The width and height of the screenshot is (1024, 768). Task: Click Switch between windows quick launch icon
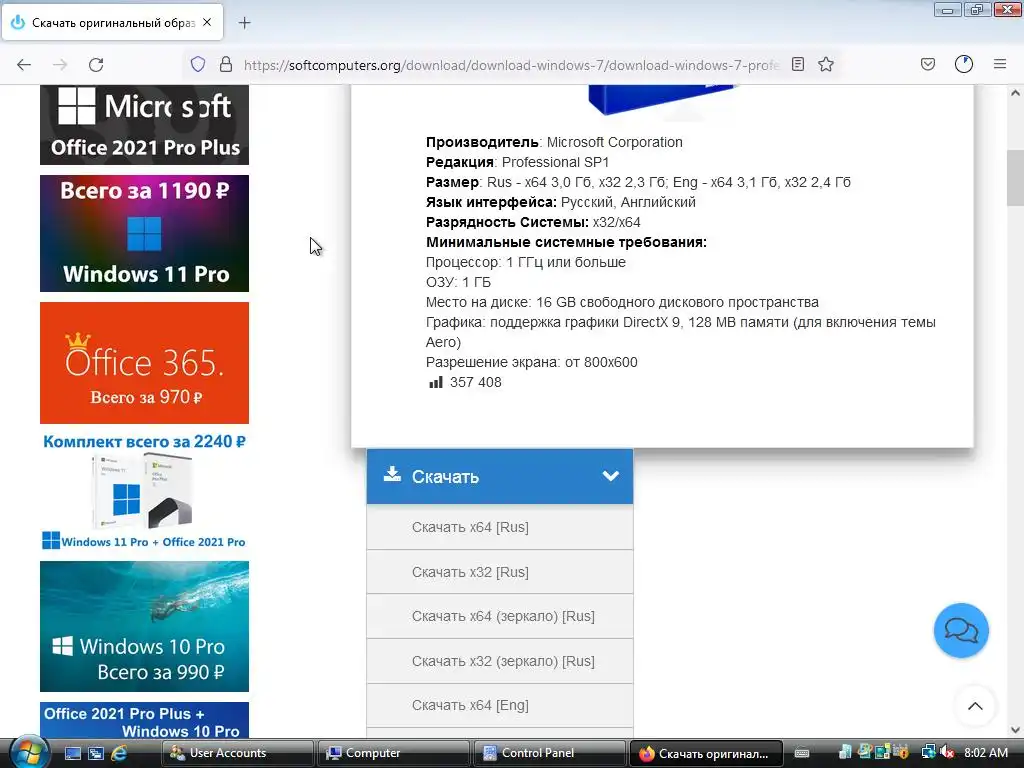[x=96, y=753]
